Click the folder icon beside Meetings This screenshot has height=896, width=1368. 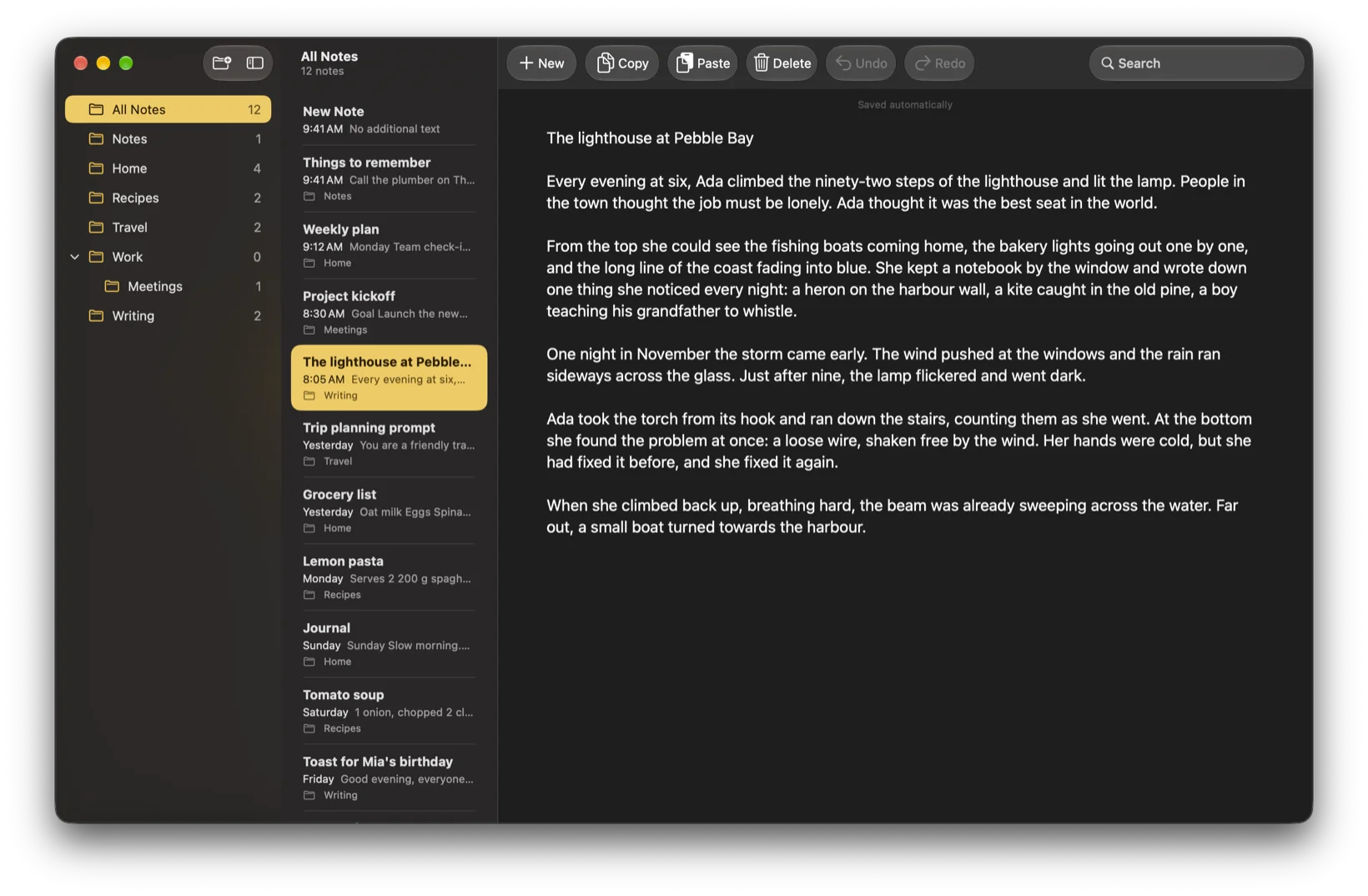pos(112,286)
